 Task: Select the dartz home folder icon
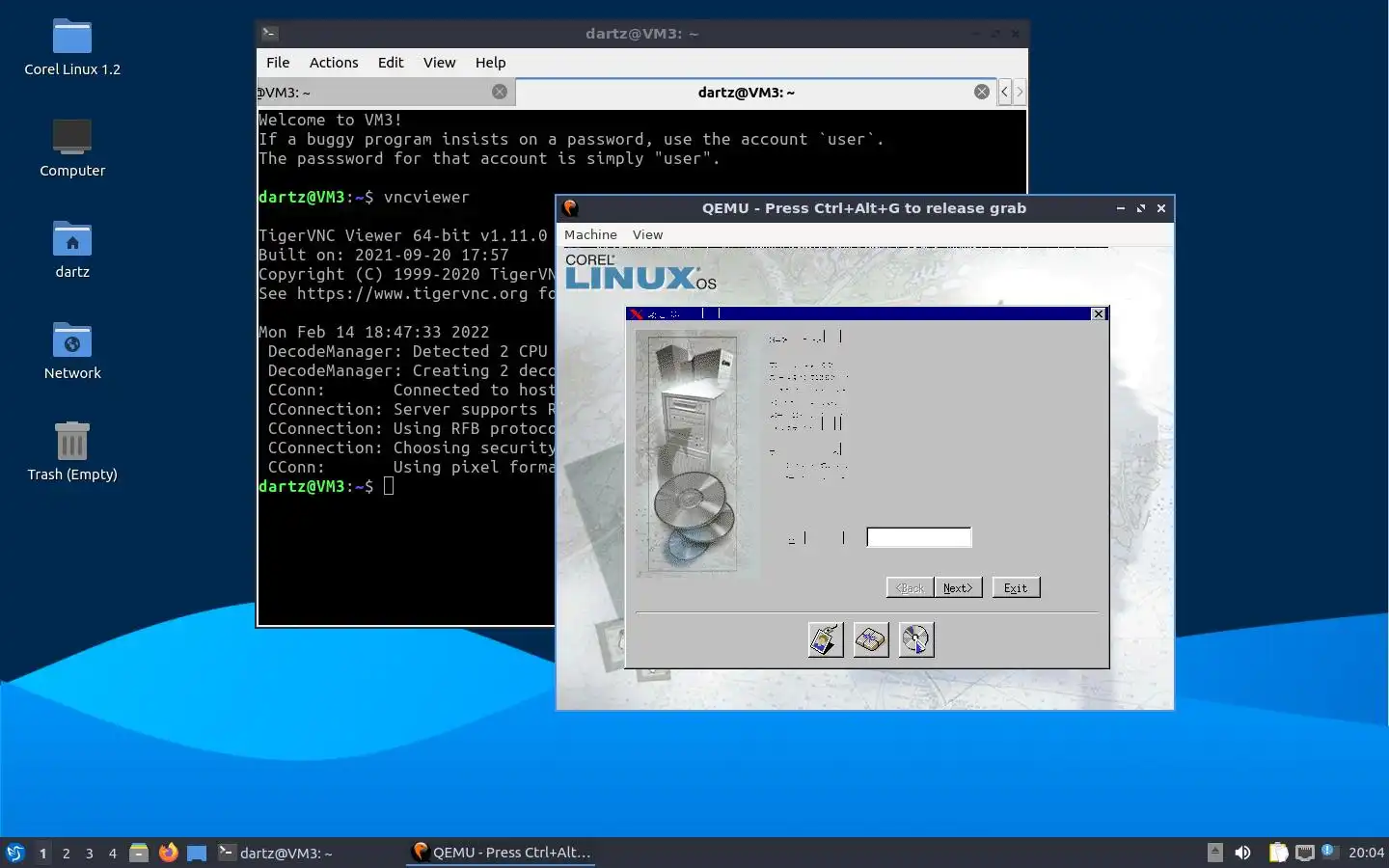[x=72, y=250]
